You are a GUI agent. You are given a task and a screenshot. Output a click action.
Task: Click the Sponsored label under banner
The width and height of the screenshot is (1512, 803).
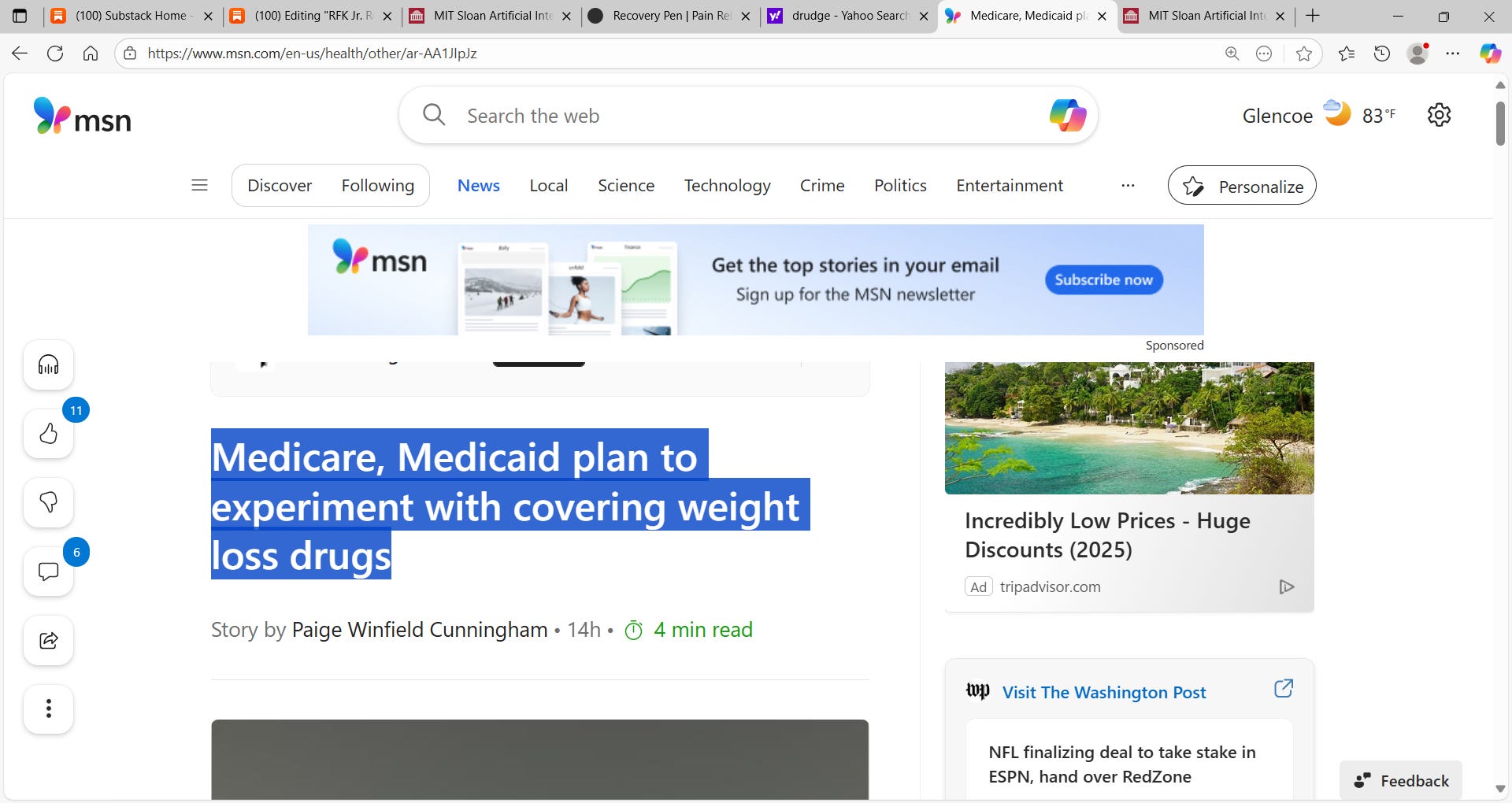1174,345
